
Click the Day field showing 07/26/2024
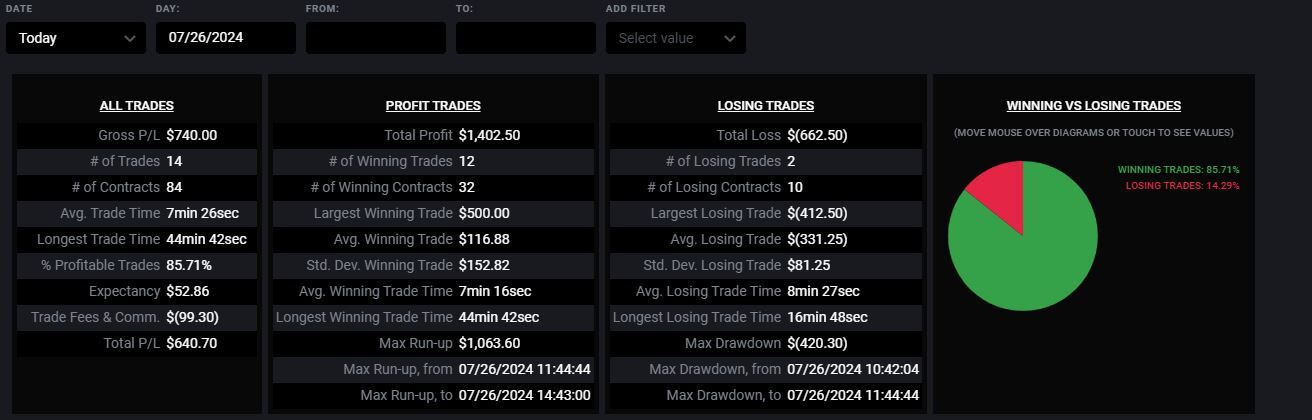(x=226, y=38)
